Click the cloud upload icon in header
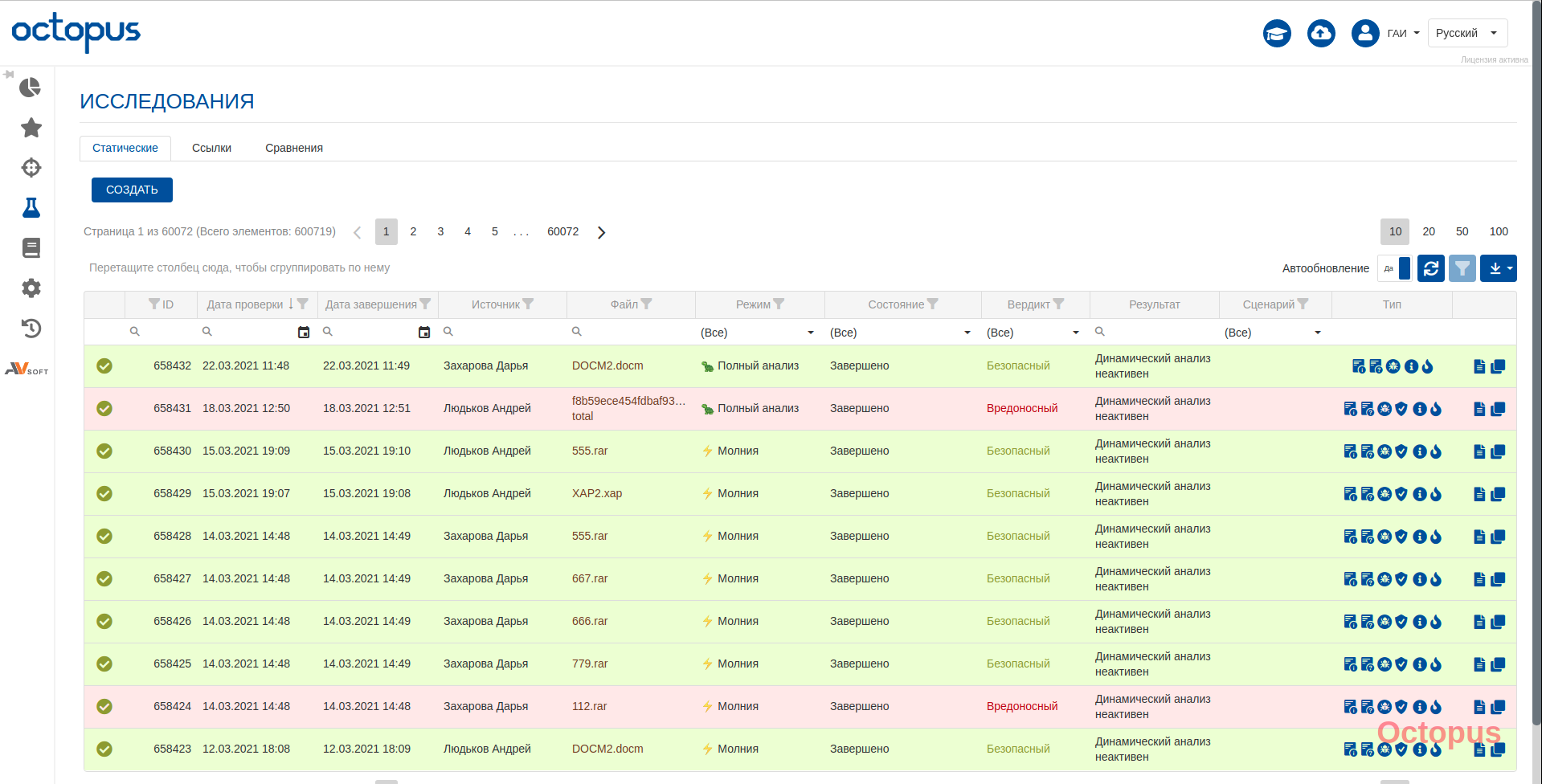This screenshot has width=1542, height=784. (1321, 33)
